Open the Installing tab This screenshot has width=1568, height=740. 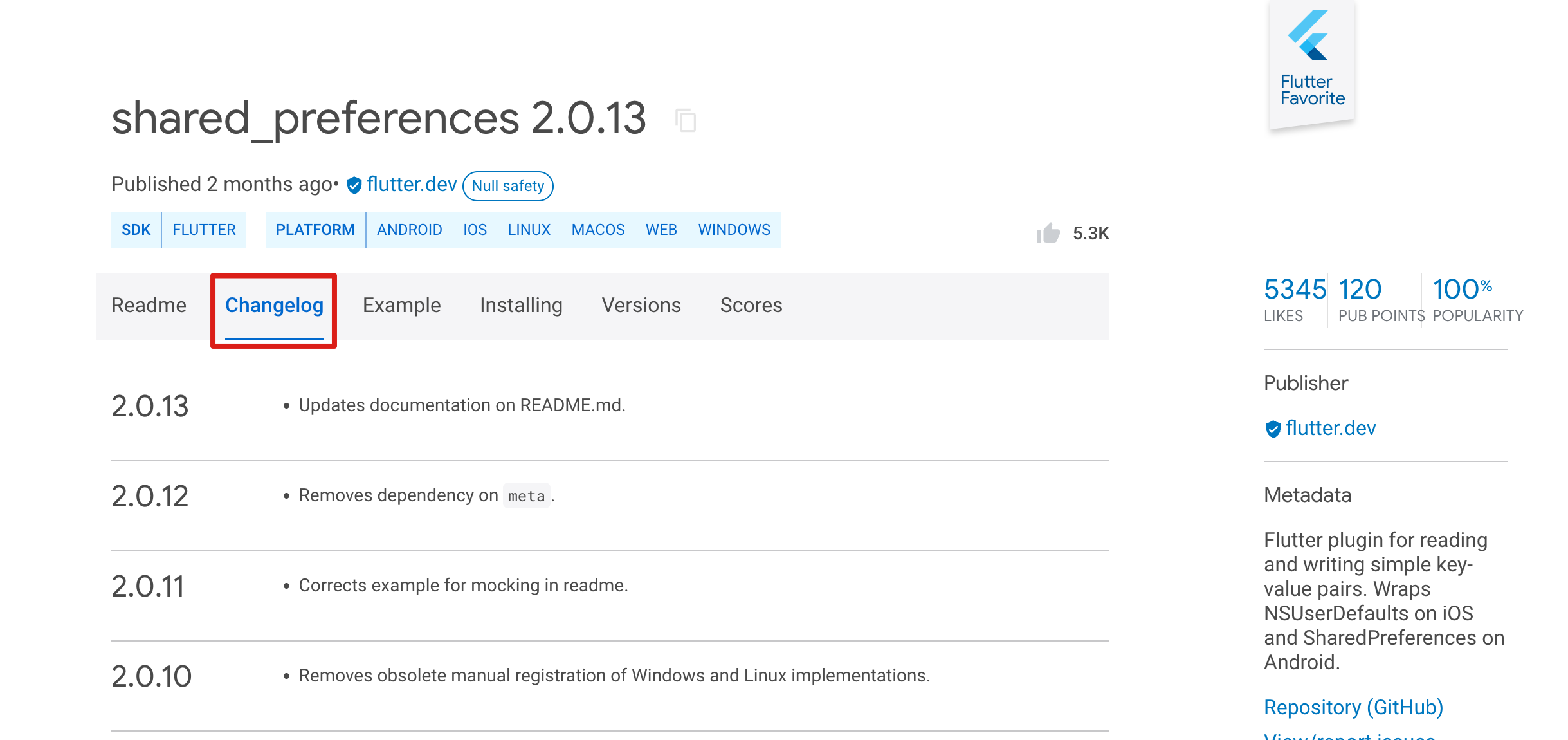[521, 305]
